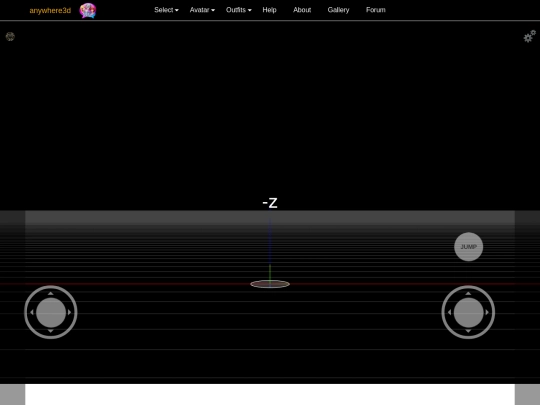The height and width of the screenshot is (405, 540).
Task: Click the left joystick center knob
Action: click(51, 312)
